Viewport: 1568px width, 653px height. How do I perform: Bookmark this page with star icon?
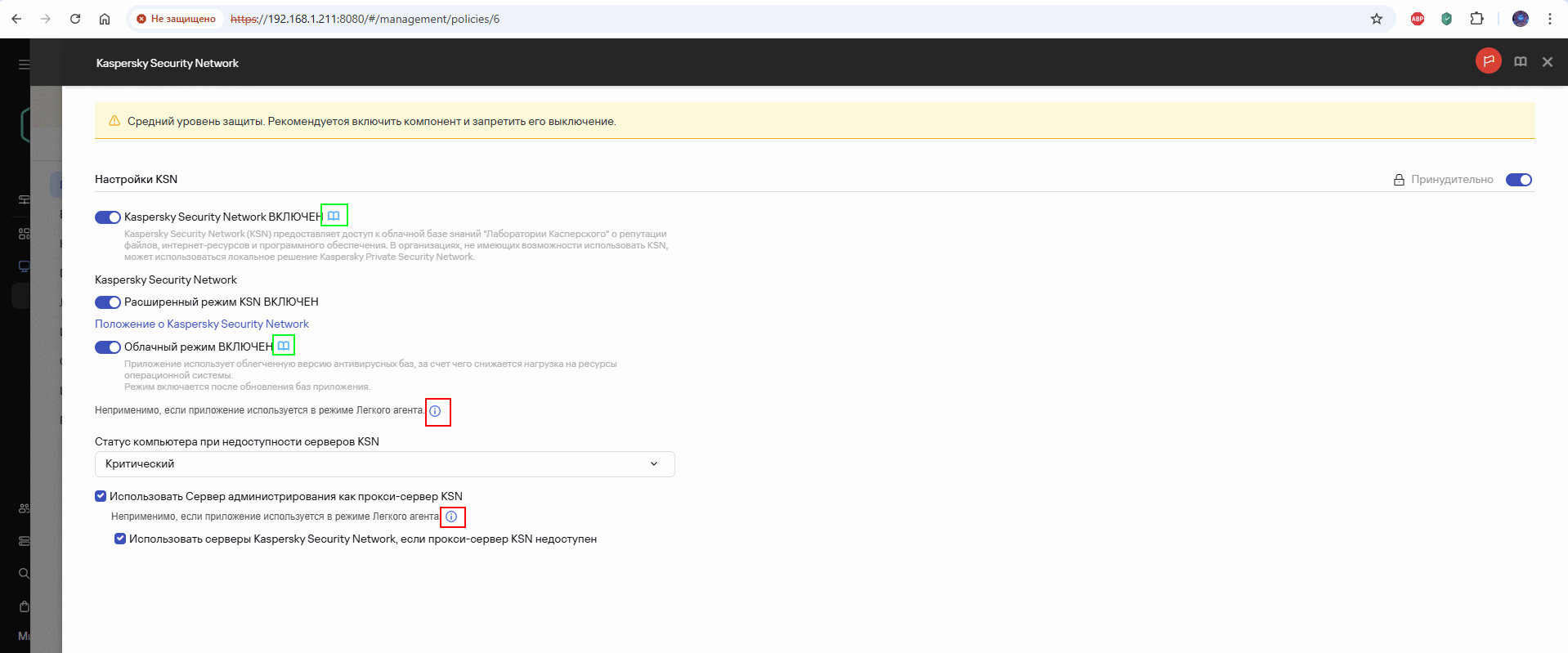click(1377, 19)
